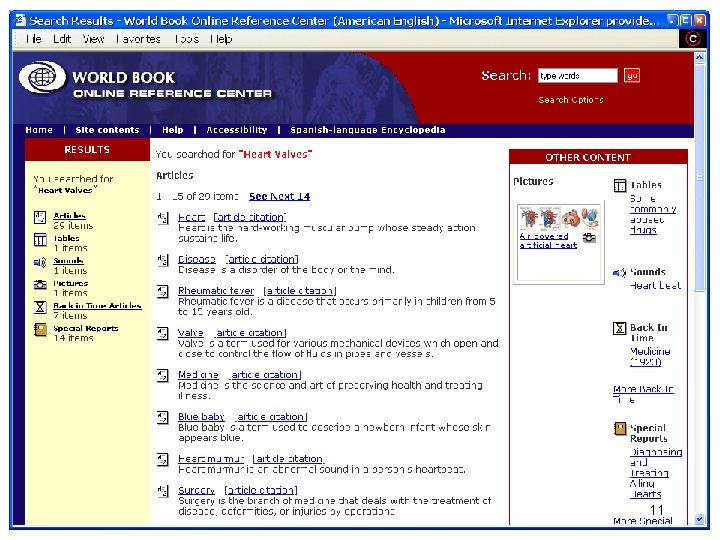Viewport: 720px width, 540px height.
Task: Open the artificial heart picture caption link
Action: [x=548, y=241]
